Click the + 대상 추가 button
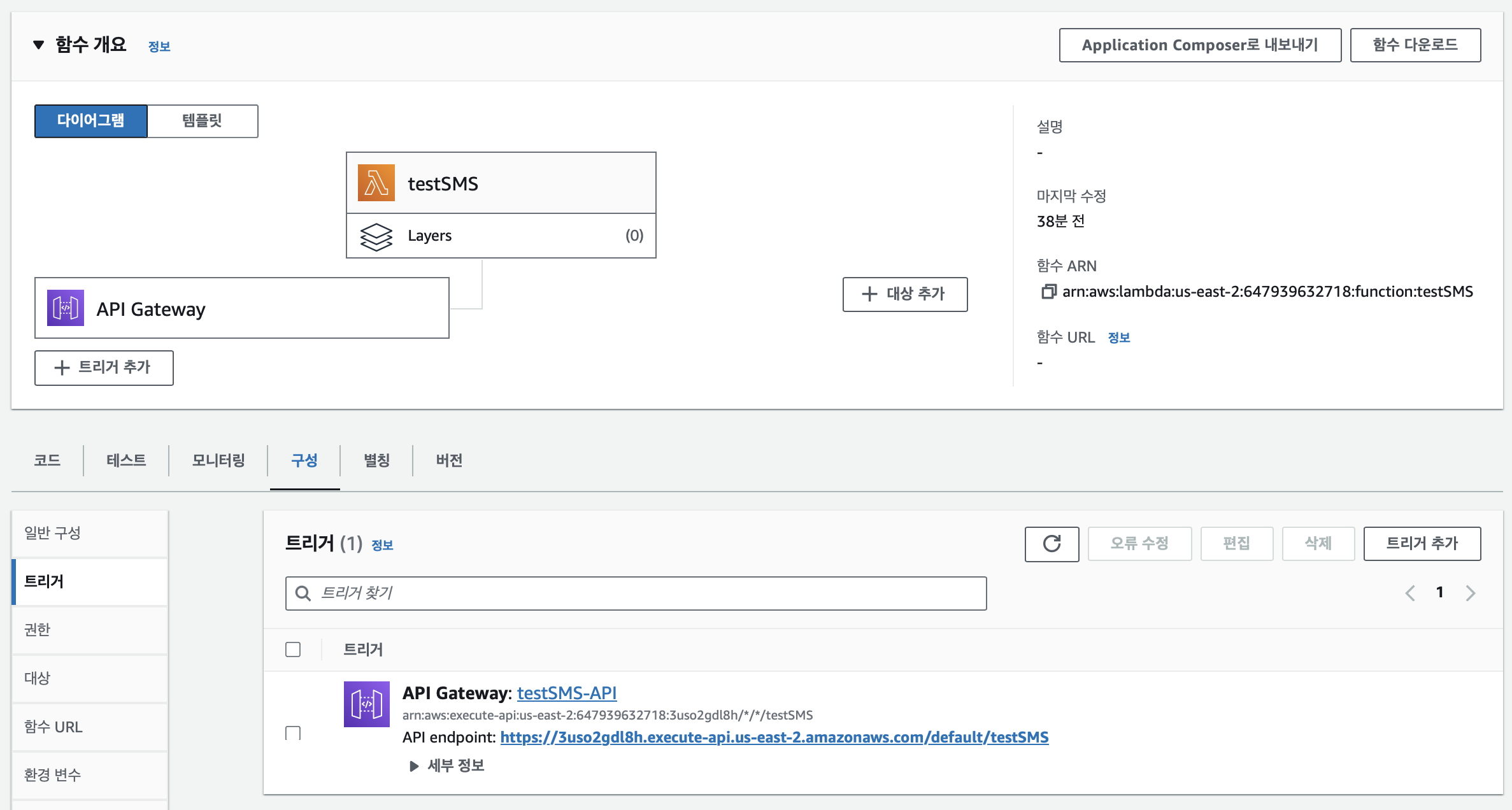The image size is (1512, 810). coord(904,294)
